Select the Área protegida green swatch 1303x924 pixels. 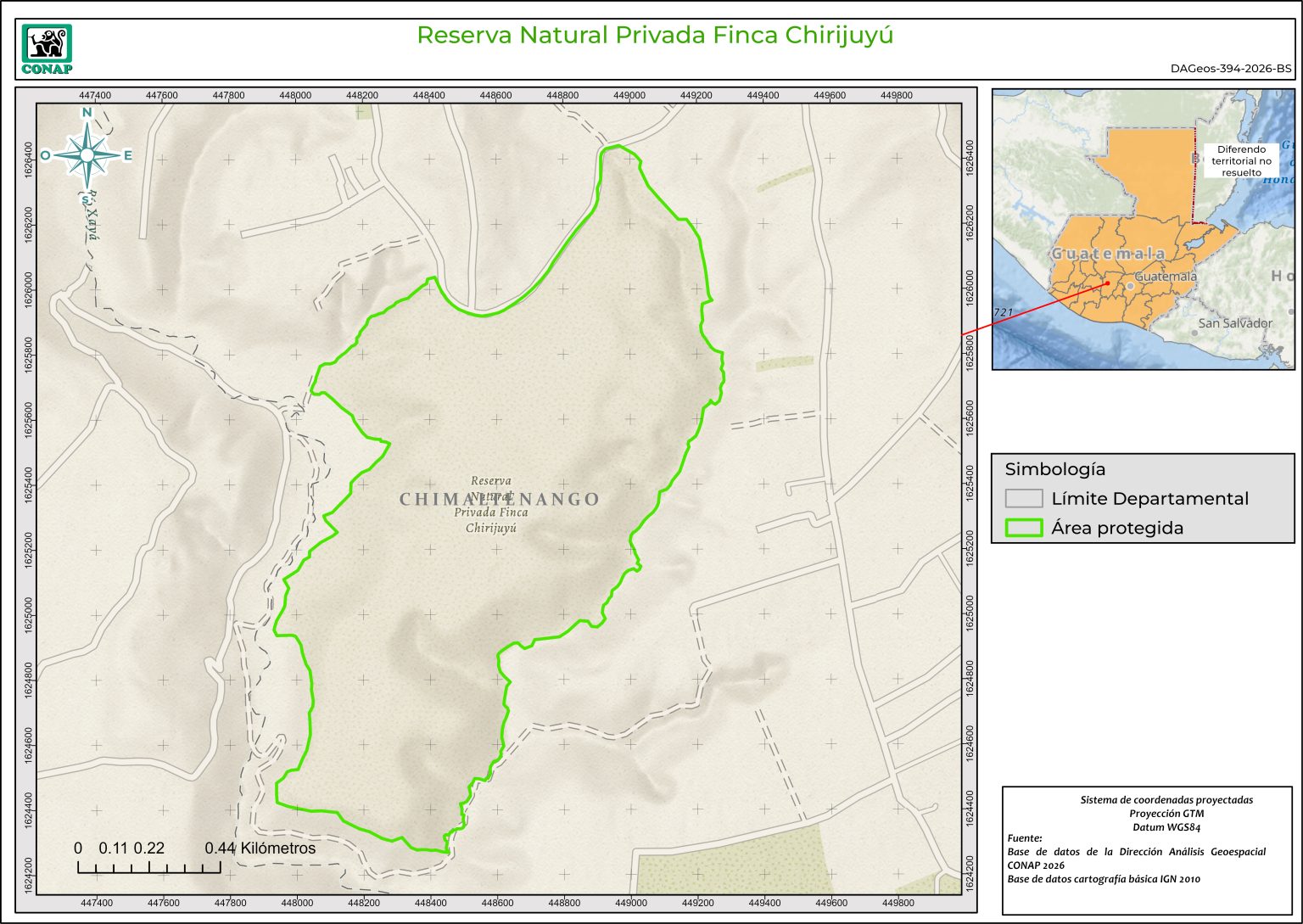(1023, 528)
